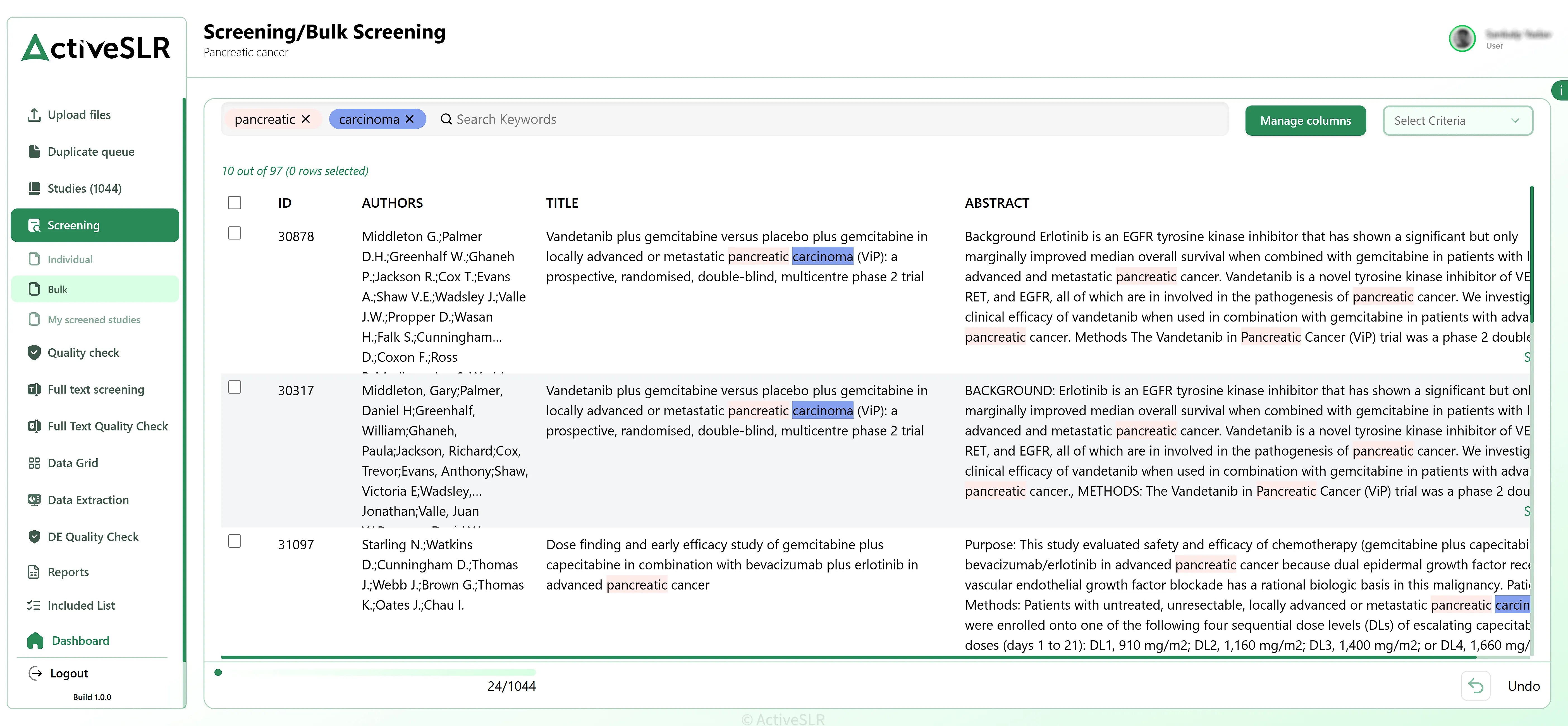Screen dimensions: 1568x726
Task: Click the Upload files icon
Action: (x=34, y=114)
